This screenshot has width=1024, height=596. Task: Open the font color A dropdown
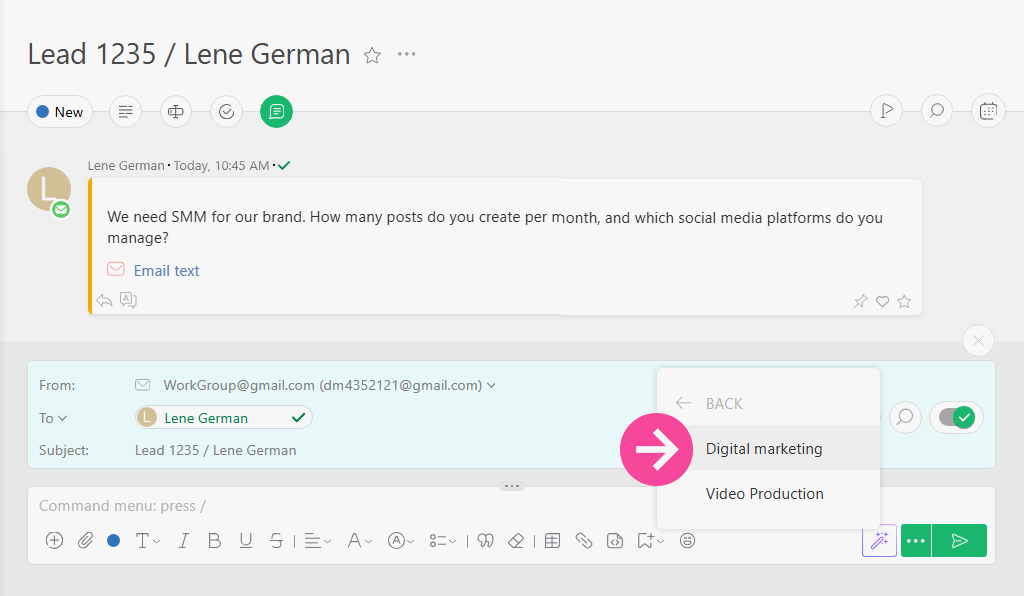coord(359,541)
